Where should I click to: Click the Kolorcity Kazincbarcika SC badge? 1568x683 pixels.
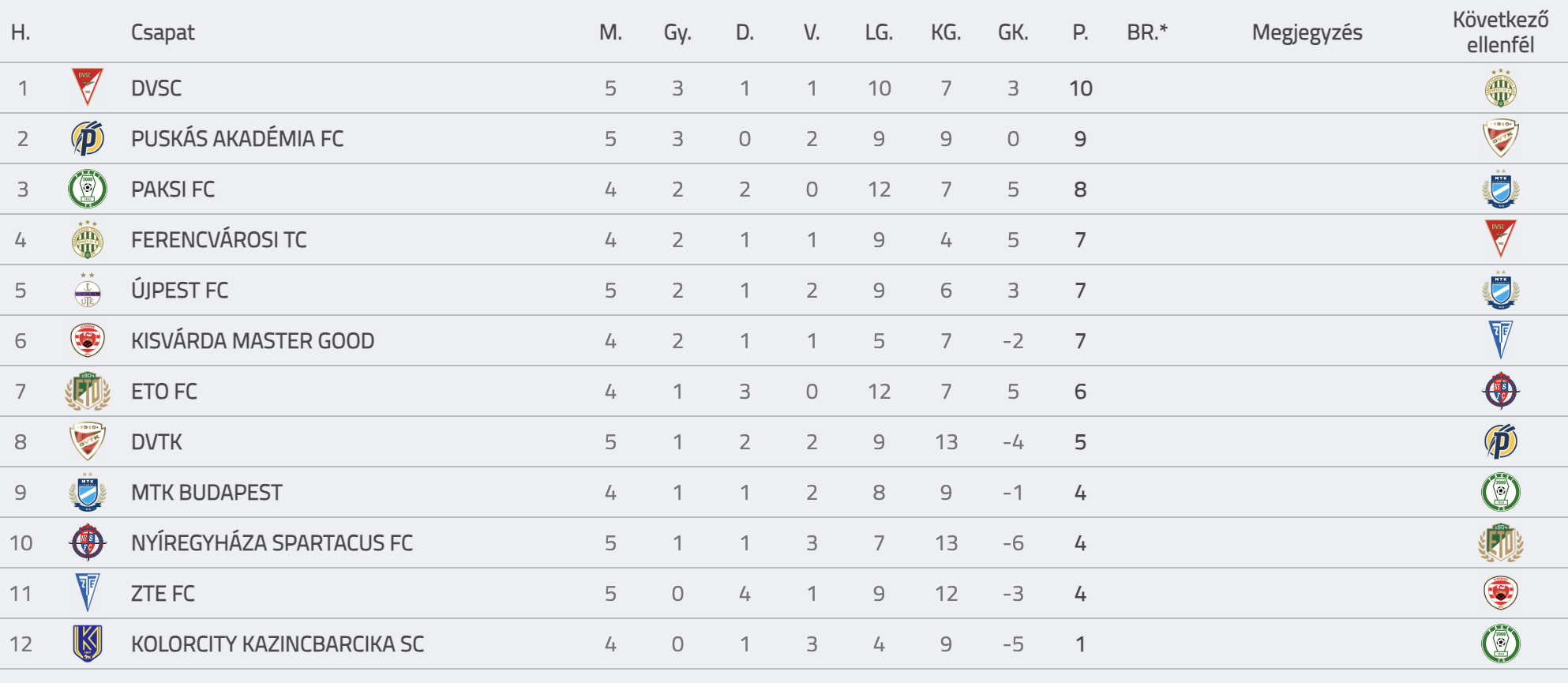(x=88, y=644)
